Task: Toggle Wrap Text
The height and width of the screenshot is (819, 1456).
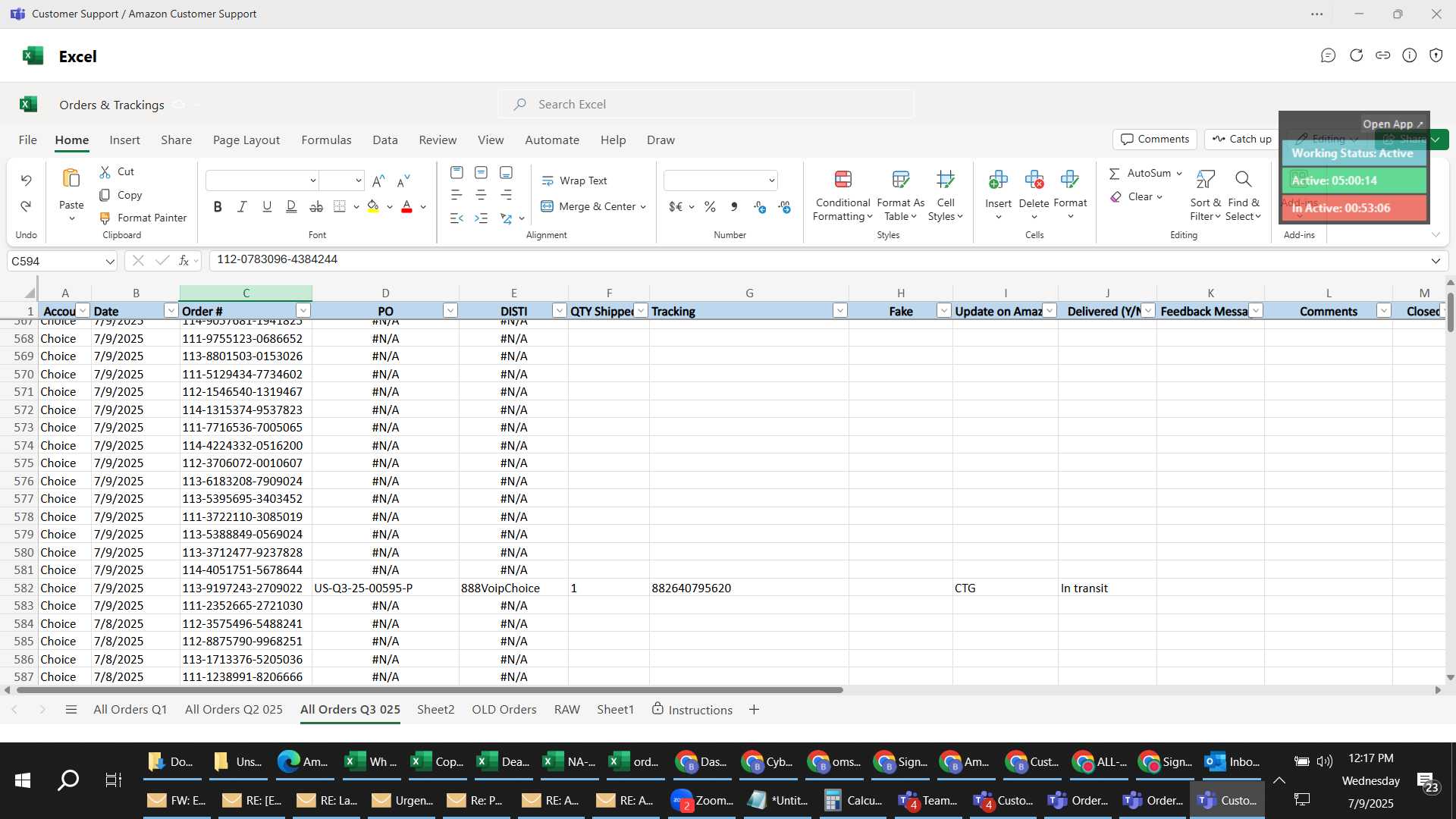Action: tap(574, 180)
